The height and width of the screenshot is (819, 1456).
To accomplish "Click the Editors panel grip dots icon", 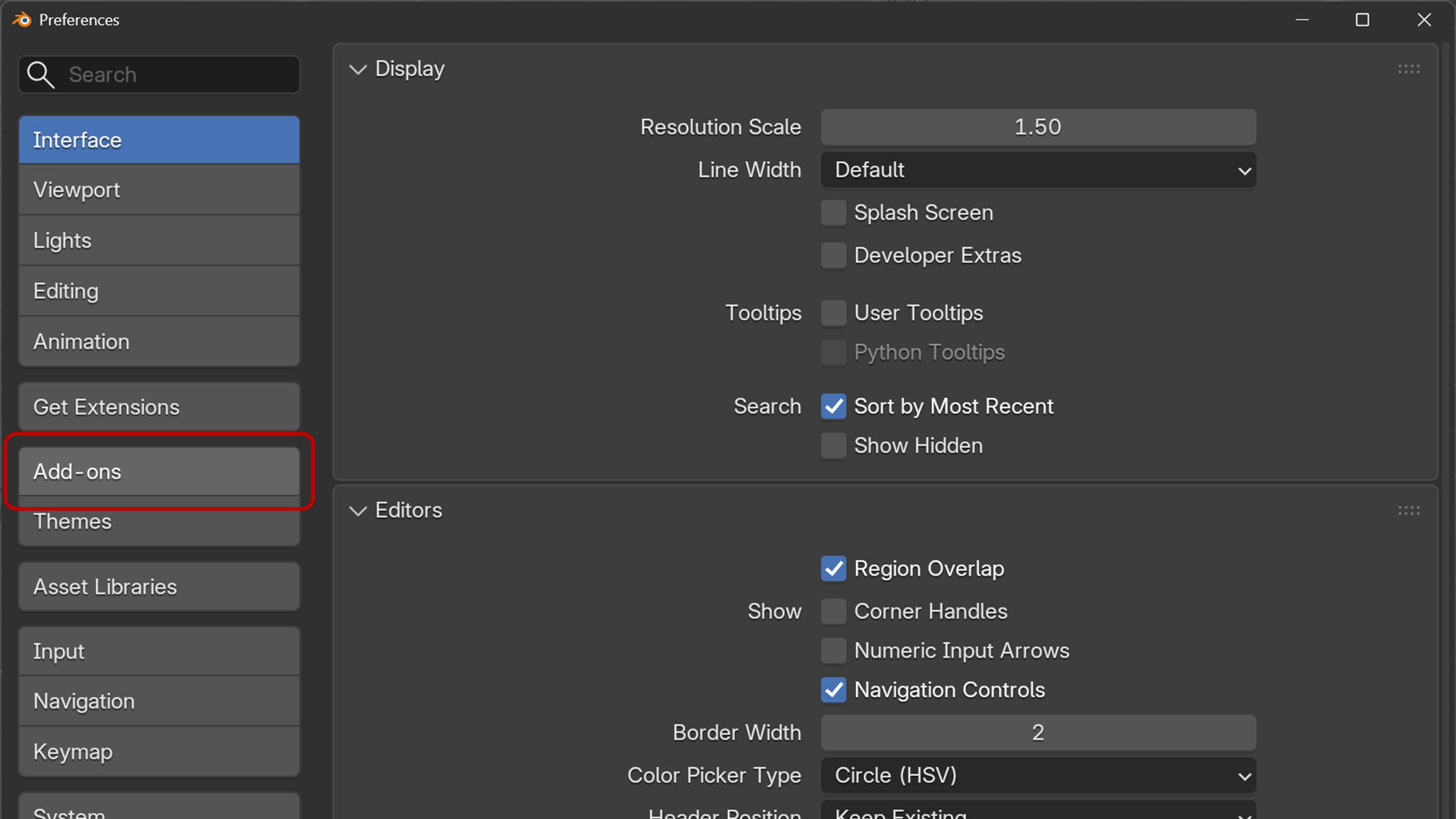I will [1409, 510].
